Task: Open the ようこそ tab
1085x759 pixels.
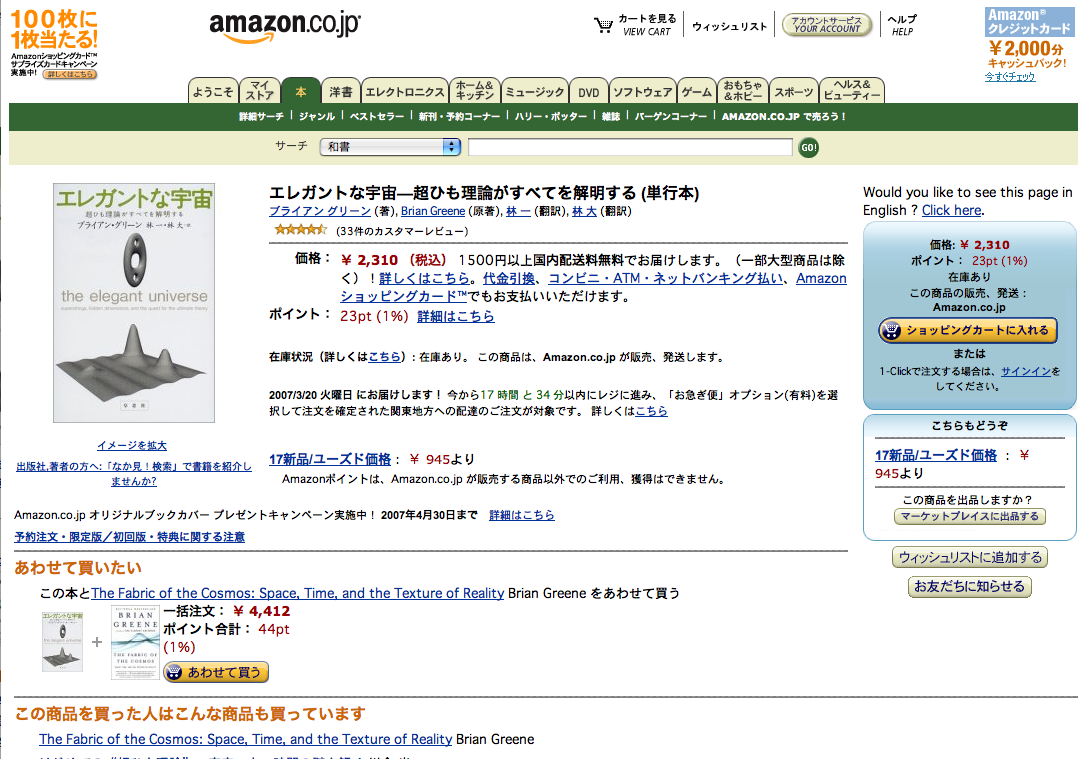Action: click(212, 91)
